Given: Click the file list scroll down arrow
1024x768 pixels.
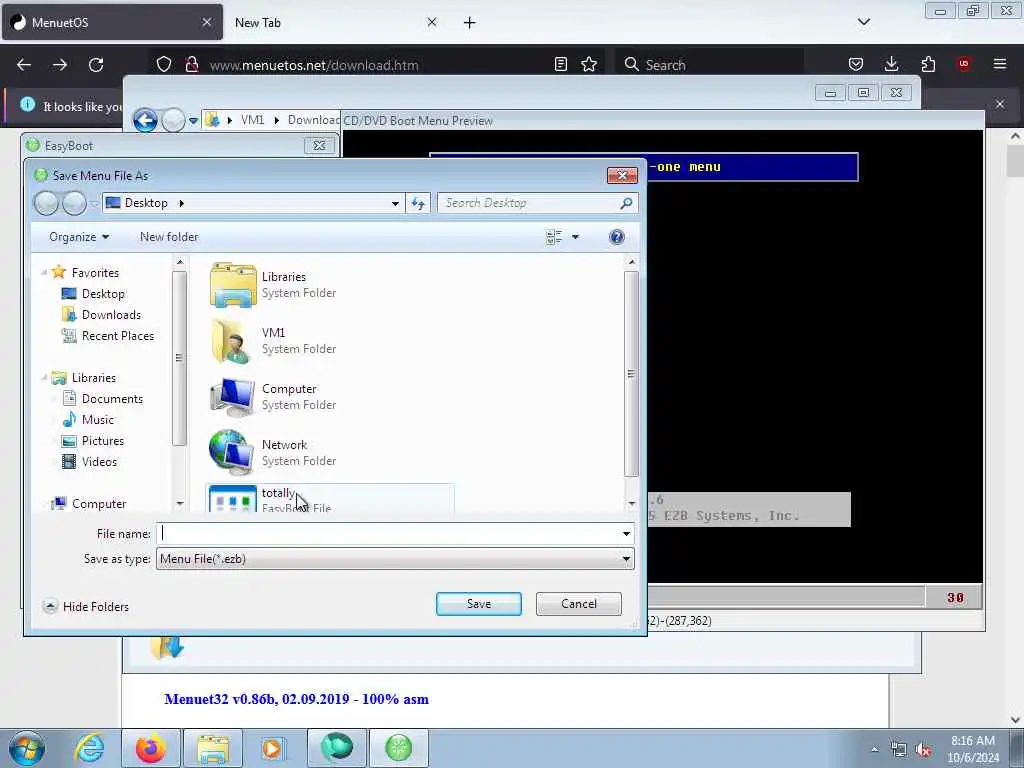Looking at the screenshot, I should (x=631, y=504).
